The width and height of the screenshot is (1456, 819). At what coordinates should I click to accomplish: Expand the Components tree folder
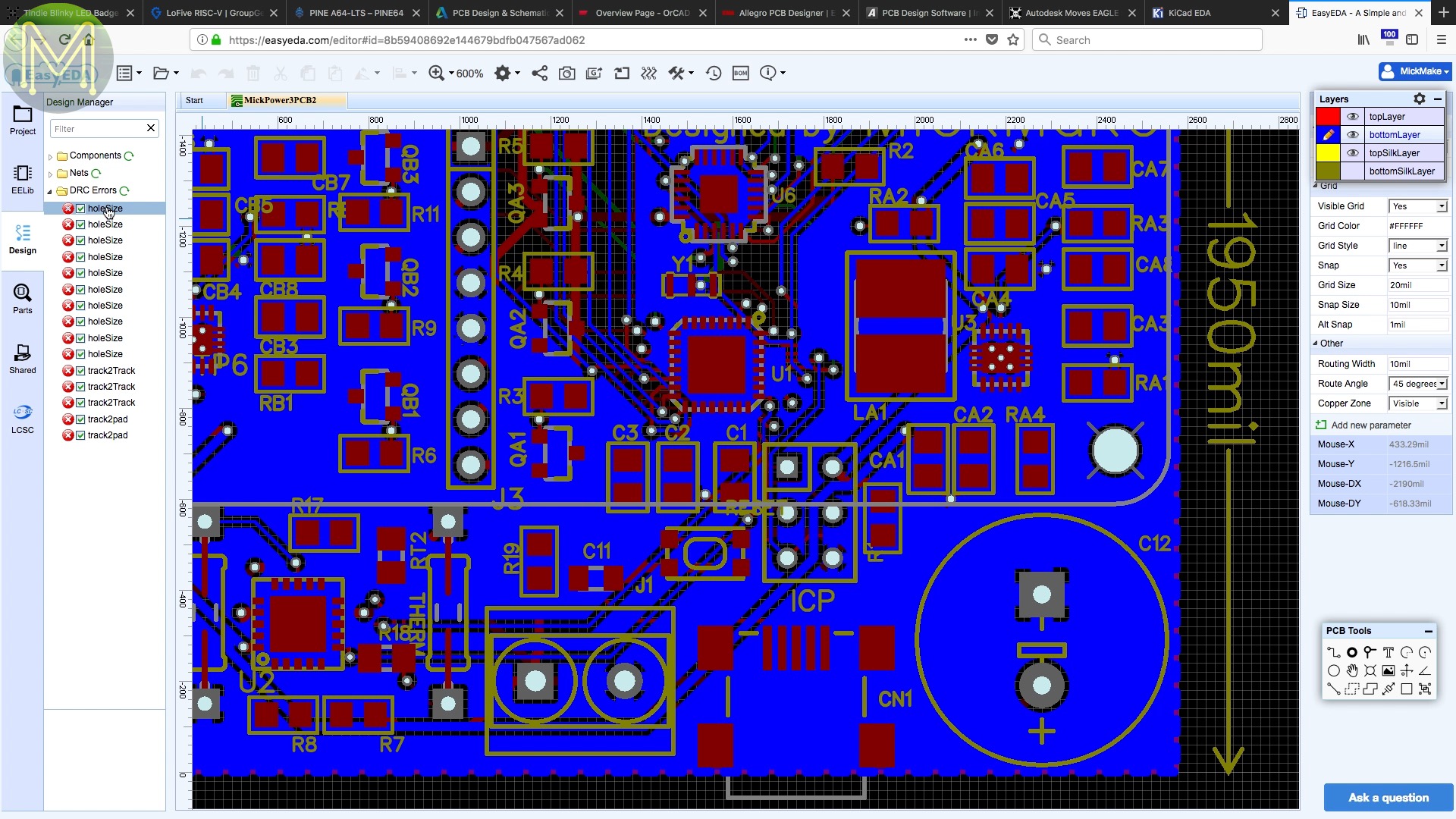(51, 156)
